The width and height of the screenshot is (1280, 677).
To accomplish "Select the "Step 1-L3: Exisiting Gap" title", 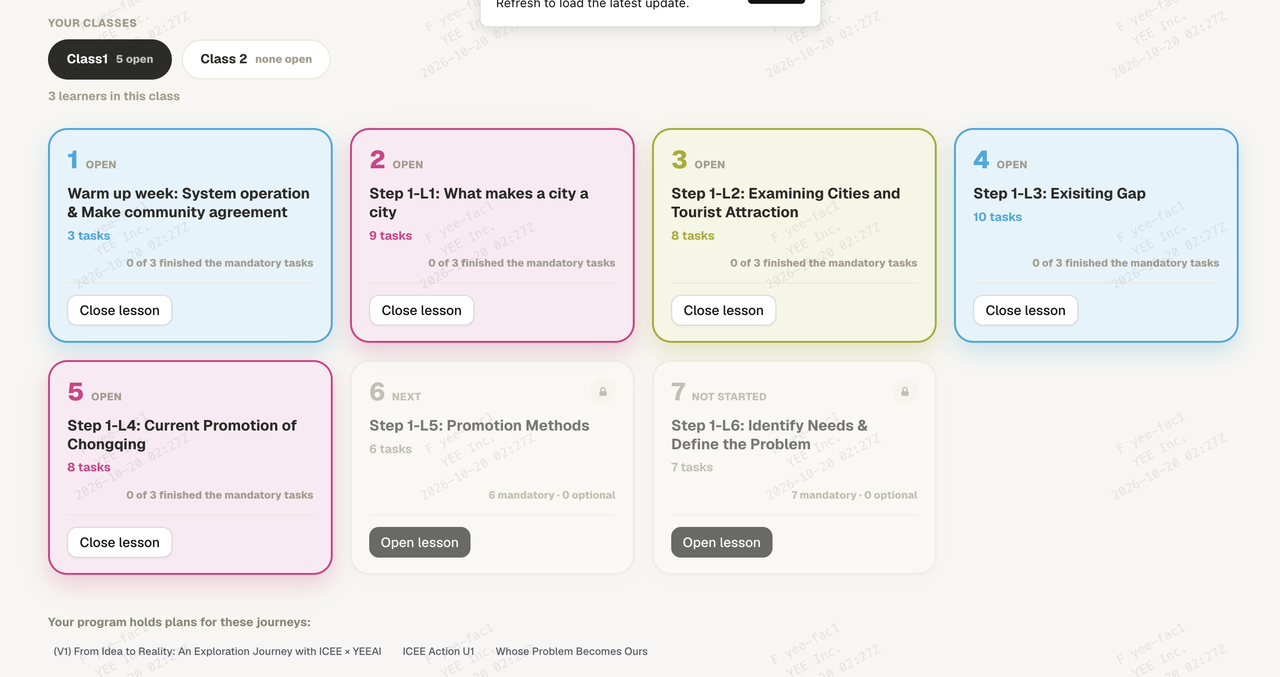I will [1060, 193].
